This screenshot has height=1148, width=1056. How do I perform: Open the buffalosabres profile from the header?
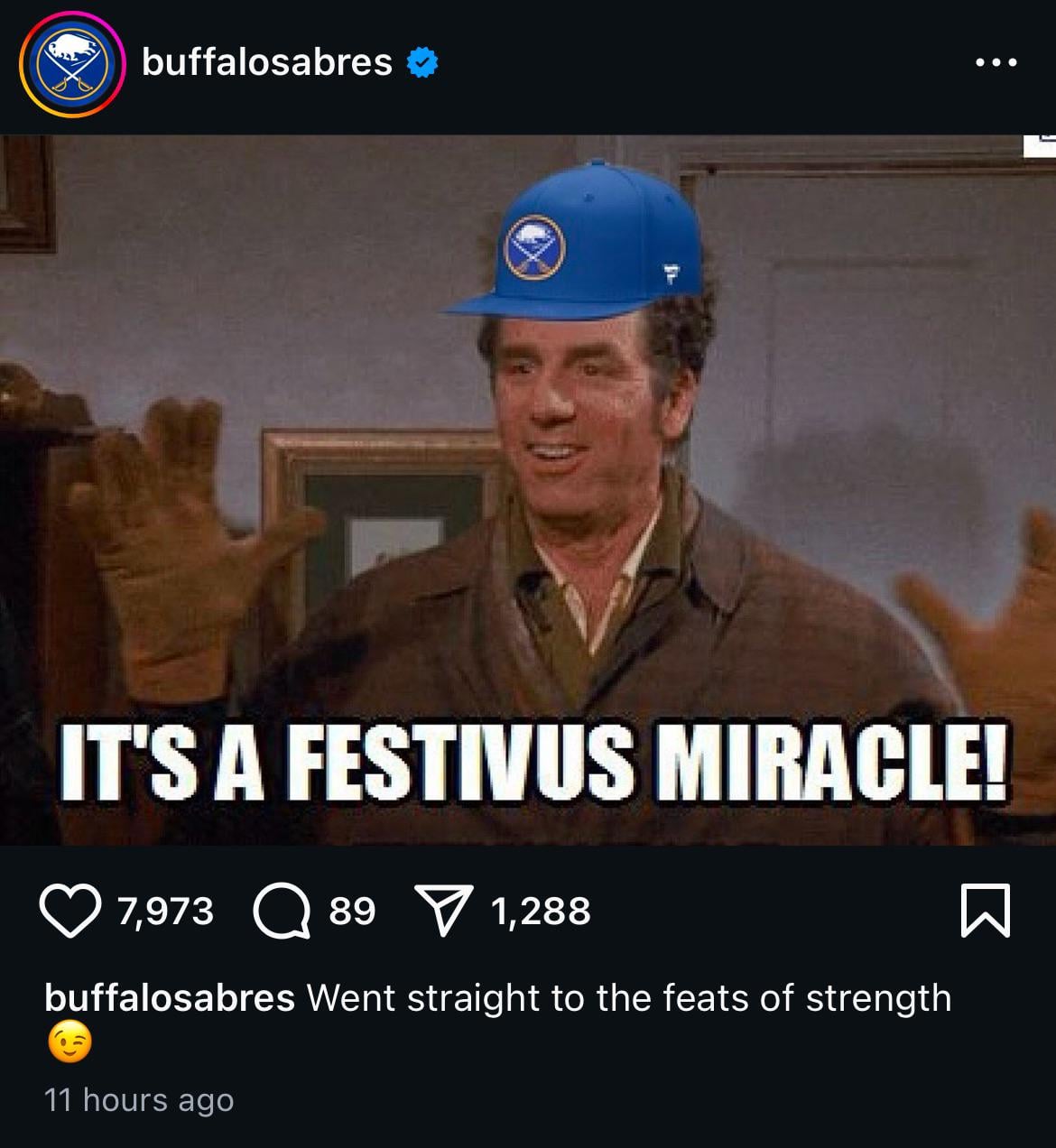[x=267, y=62]
